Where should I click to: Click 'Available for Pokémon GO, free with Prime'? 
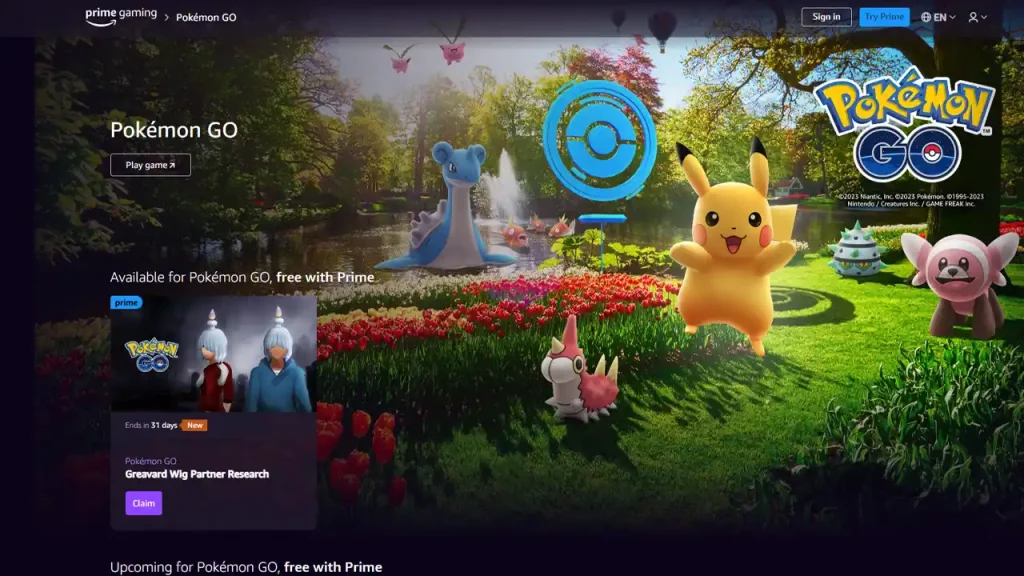242,277
